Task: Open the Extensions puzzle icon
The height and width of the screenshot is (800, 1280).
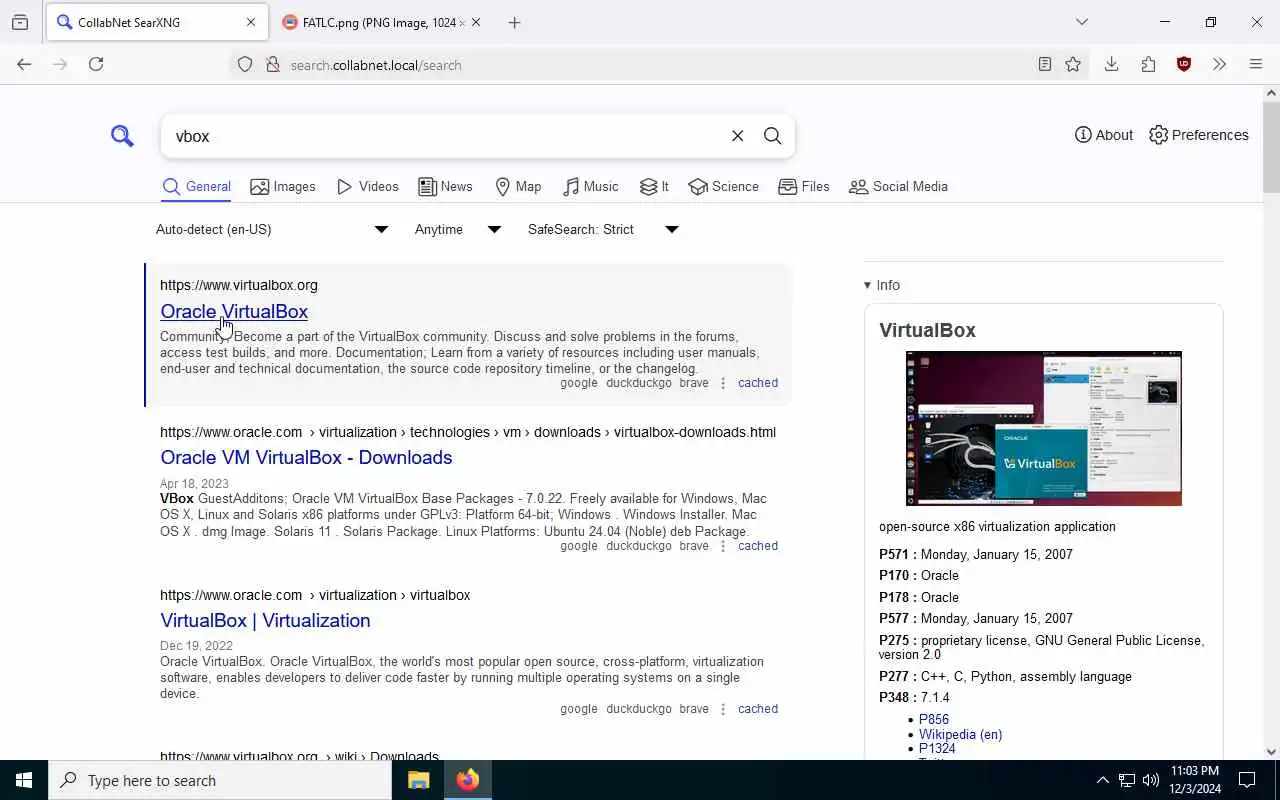Action: coord(1148,64)
